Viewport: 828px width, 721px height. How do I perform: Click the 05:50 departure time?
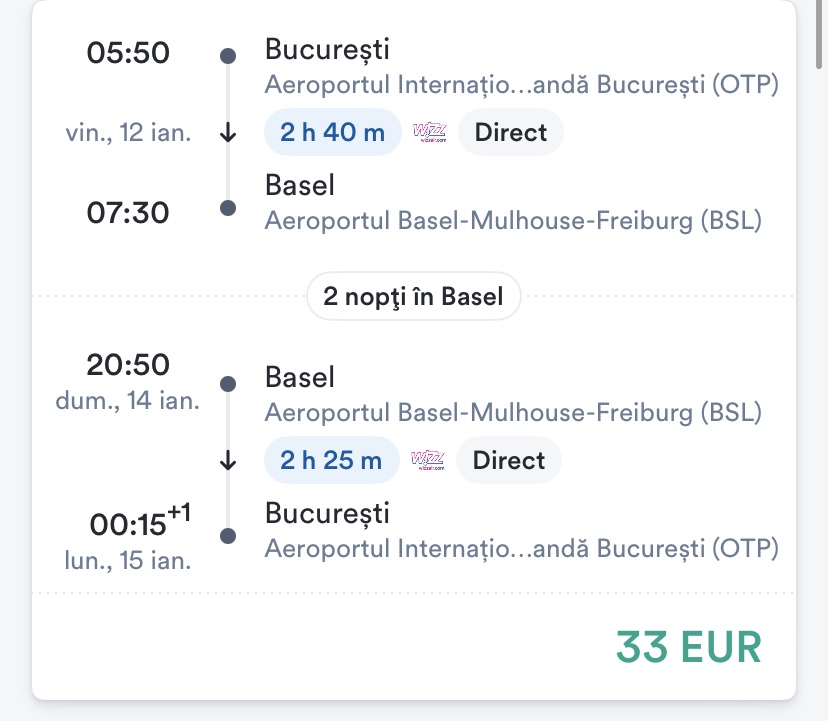point(128,52)
